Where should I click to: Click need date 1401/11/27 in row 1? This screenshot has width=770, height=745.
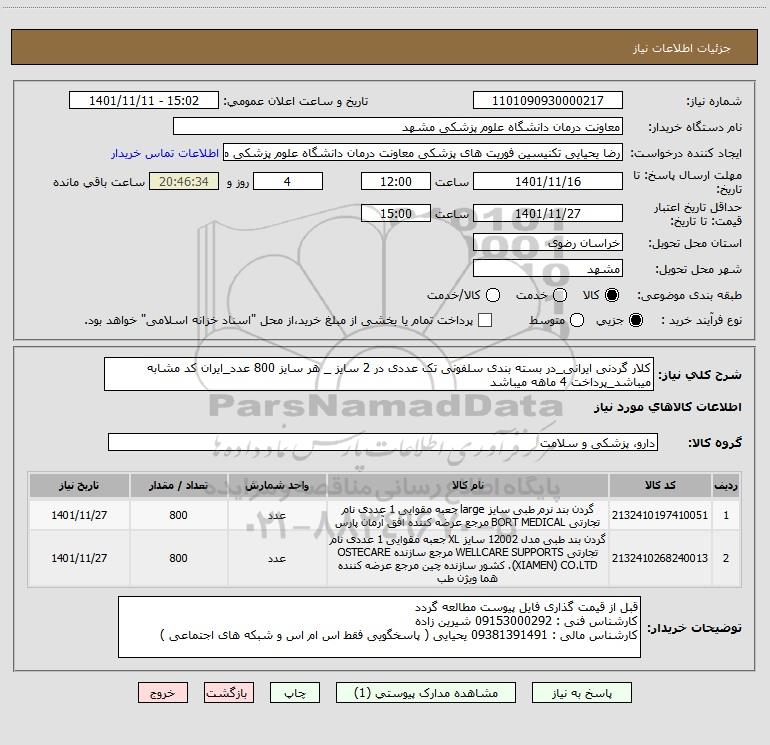[x=79, y=515]
